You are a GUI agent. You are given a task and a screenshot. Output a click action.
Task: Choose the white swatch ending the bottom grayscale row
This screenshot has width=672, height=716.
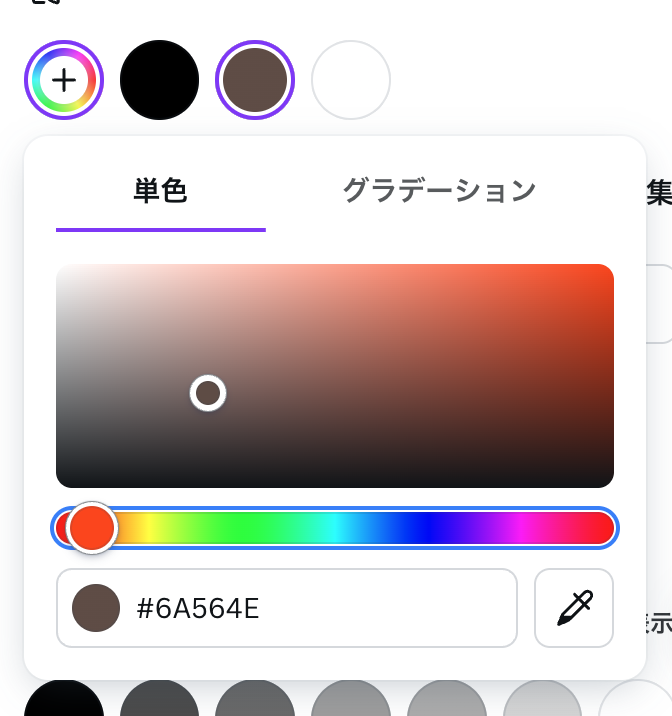pyautogui.click(x=638, y=701)
